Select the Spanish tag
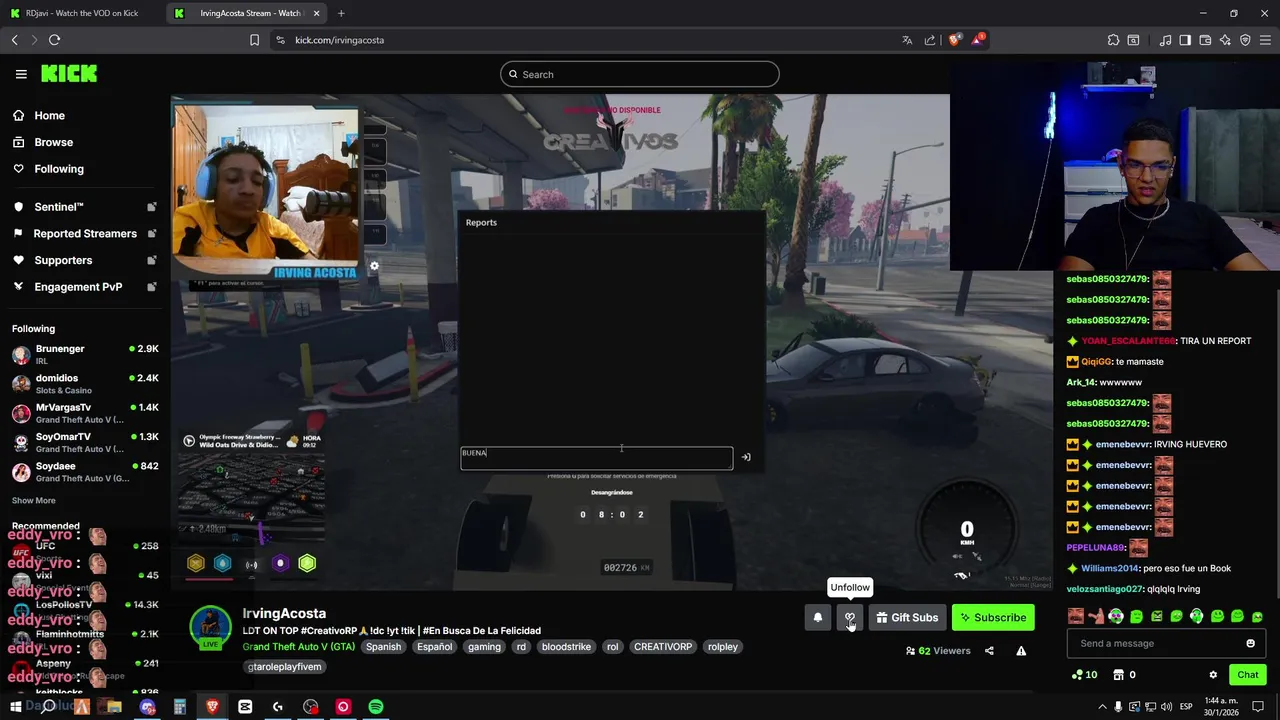 (383, 647)
